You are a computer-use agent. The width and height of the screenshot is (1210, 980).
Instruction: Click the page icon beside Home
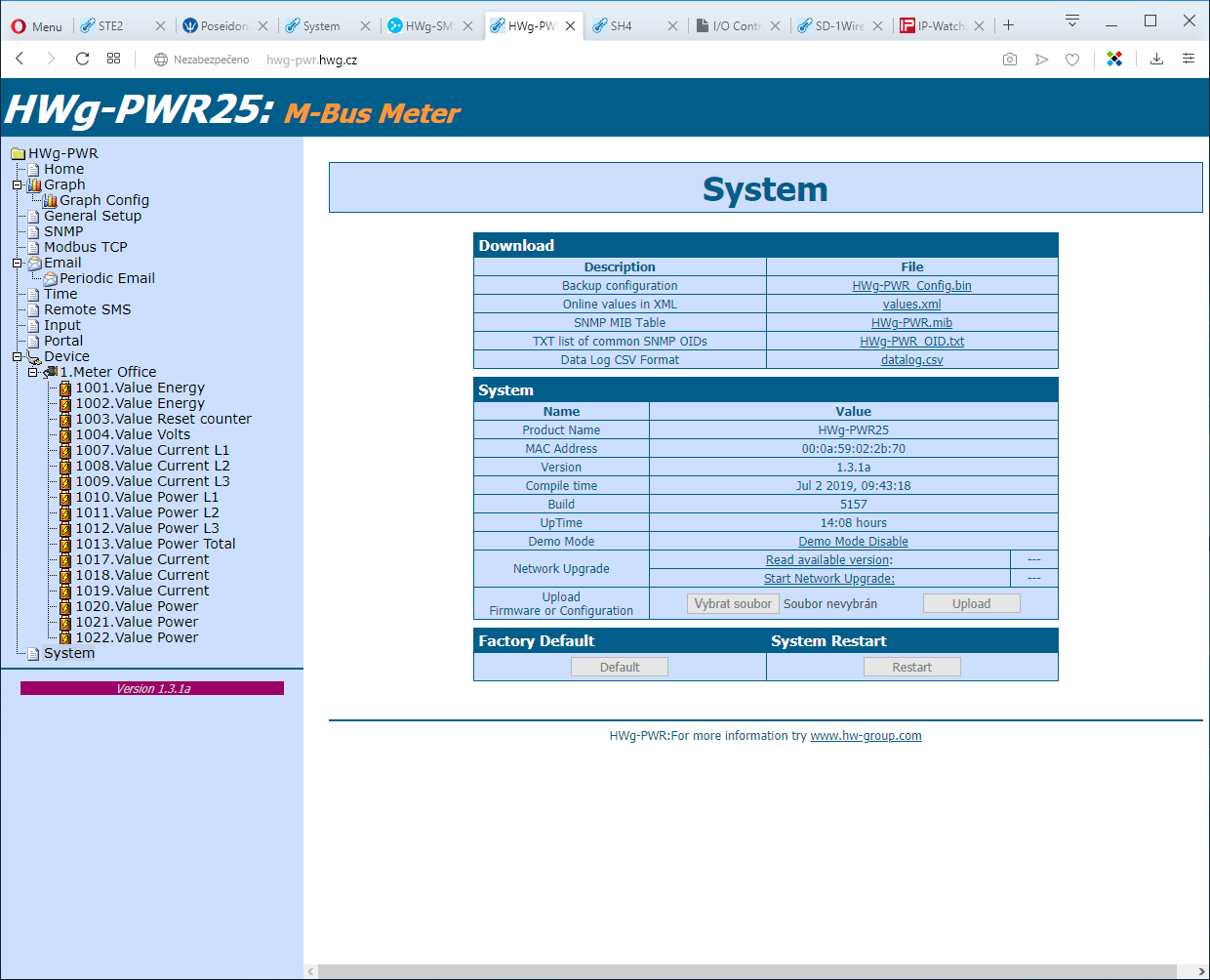point(34,169)
